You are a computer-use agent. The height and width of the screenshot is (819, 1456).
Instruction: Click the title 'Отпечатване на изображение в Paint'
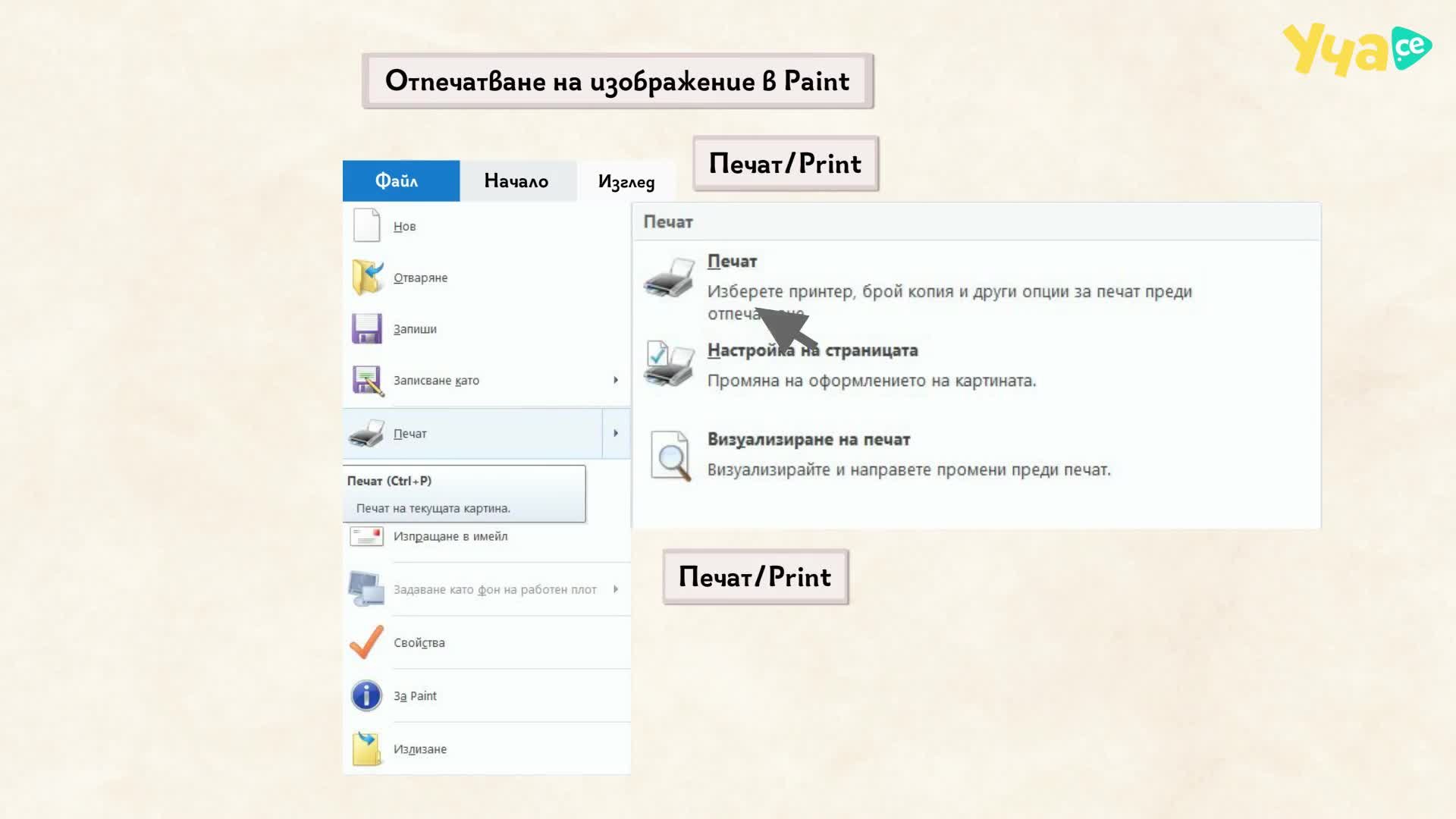(617, 81)
